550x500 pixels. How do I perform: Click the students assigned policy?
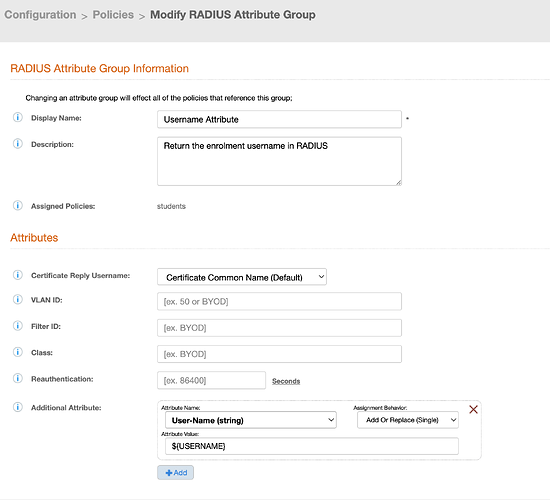[171, 206]
